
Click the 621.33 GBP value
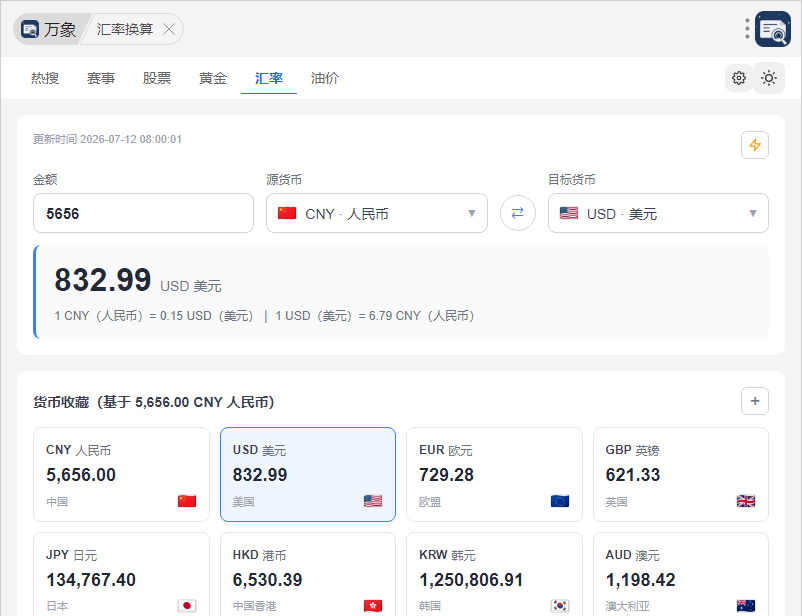[633, 475]
